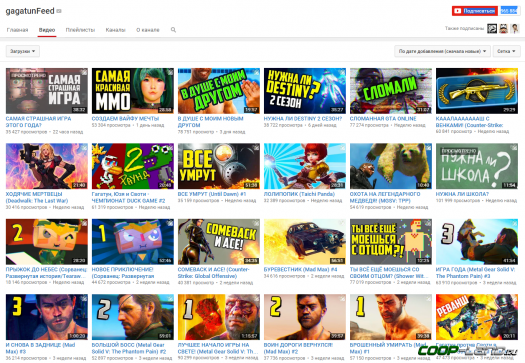
Task: Click the БУРЕВЕСТНИК (Mad Max) #4 title
Action: pyautogui.click(x=300, y=269)
